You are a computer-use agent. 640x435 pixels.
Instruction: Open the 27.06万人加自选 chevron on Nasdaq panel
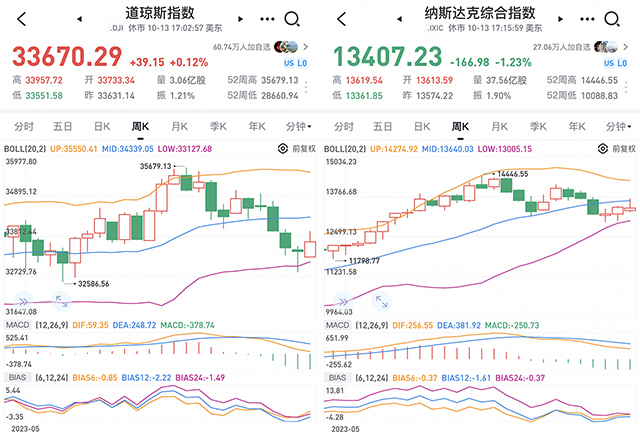(625, 47)
